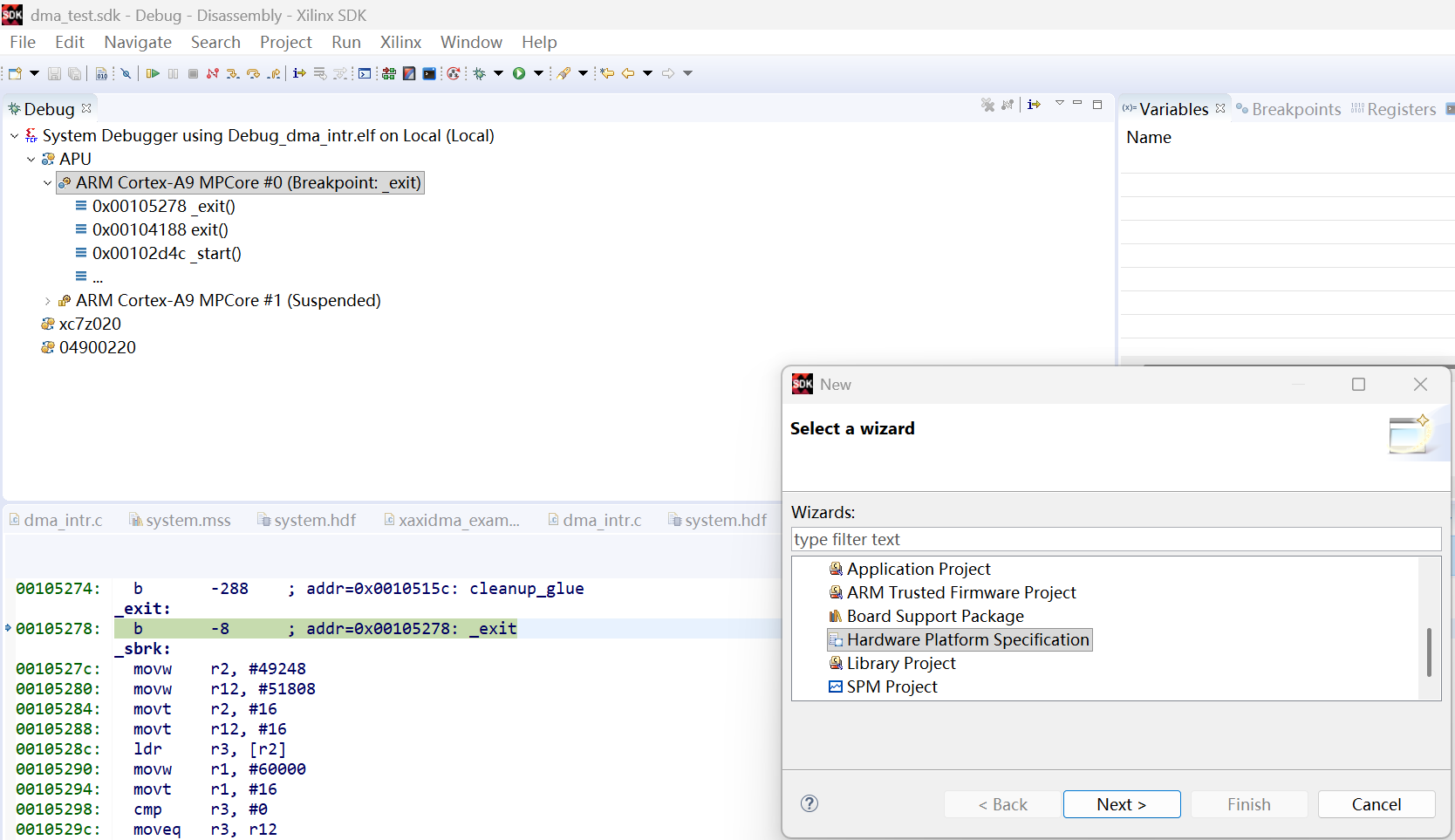The height and width of the screenshot is (840, 1455).
Task: Open the Run configurations dropdown arrow
Action: pos(538,73)
